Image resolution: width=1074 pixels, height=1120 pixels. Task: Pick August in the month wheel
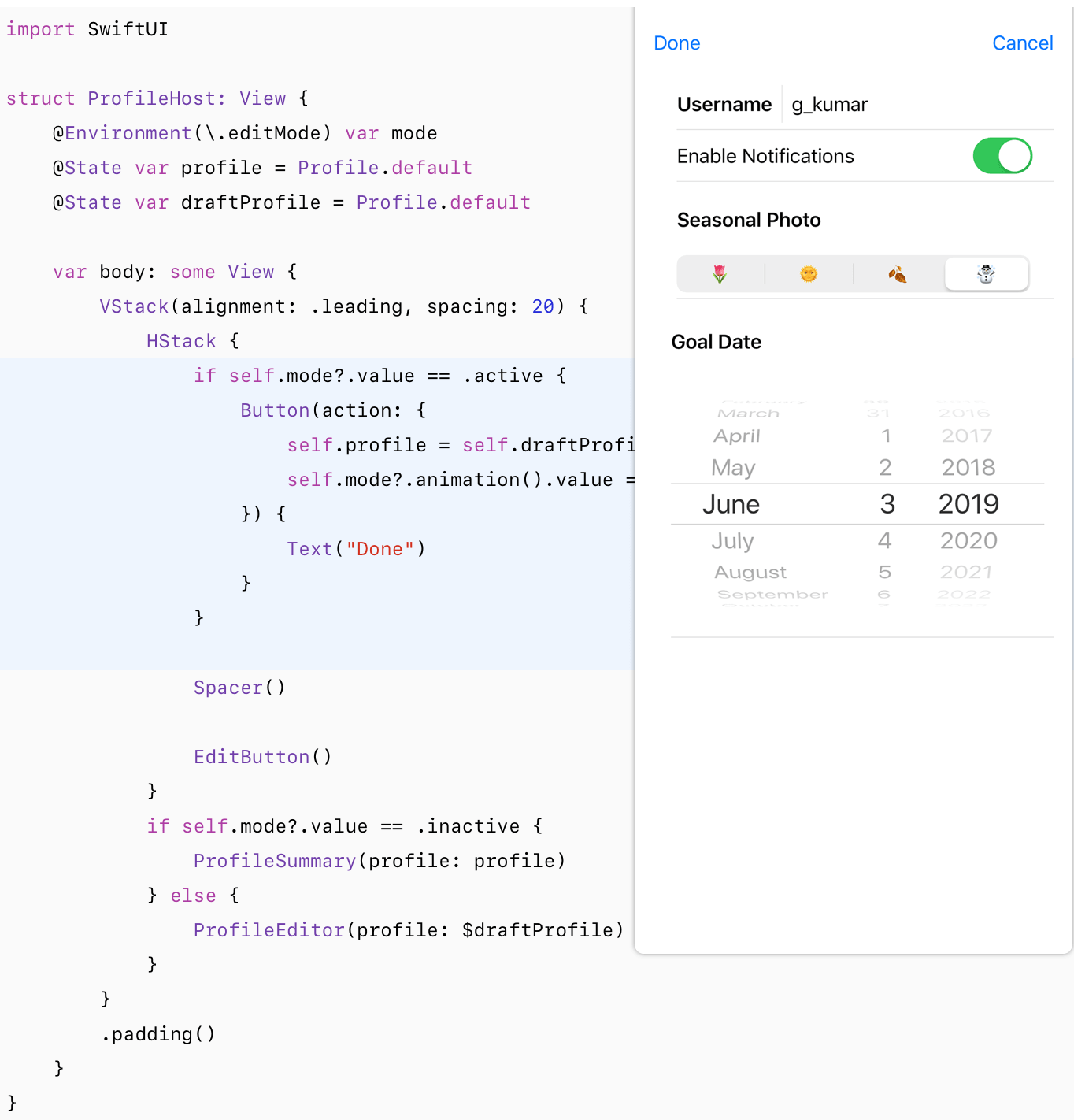pos(750,573)
